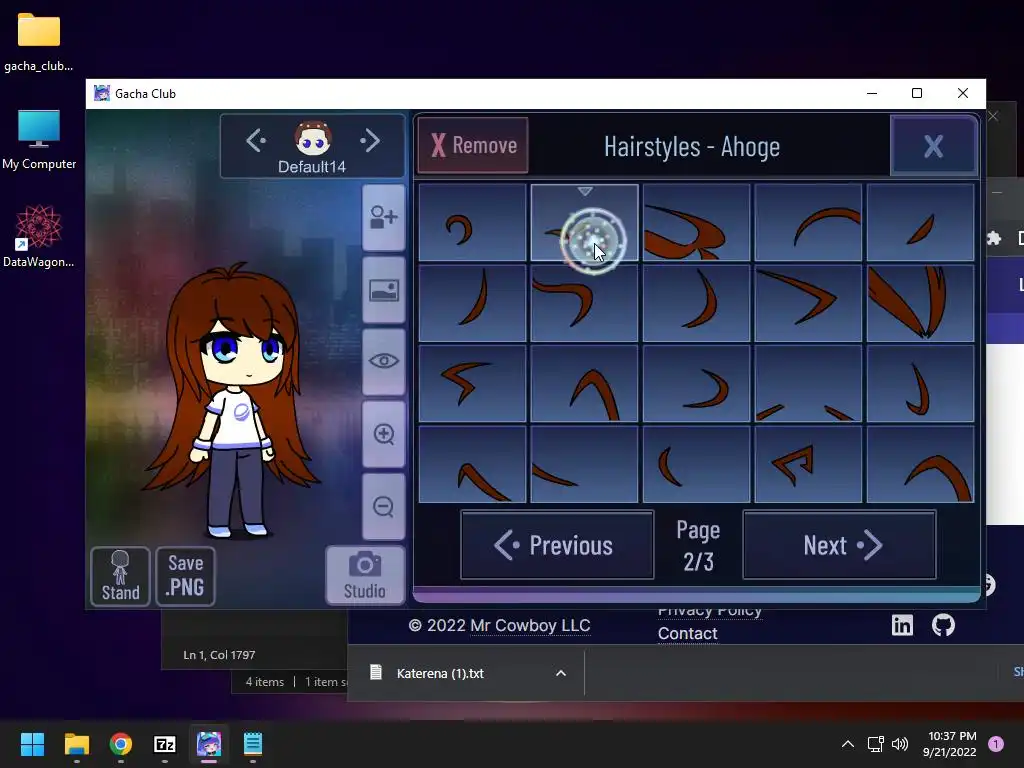Choose the small leaf-shaped ahoge in first row
This screenshot has width=1024, height=768.
[920, 223]
